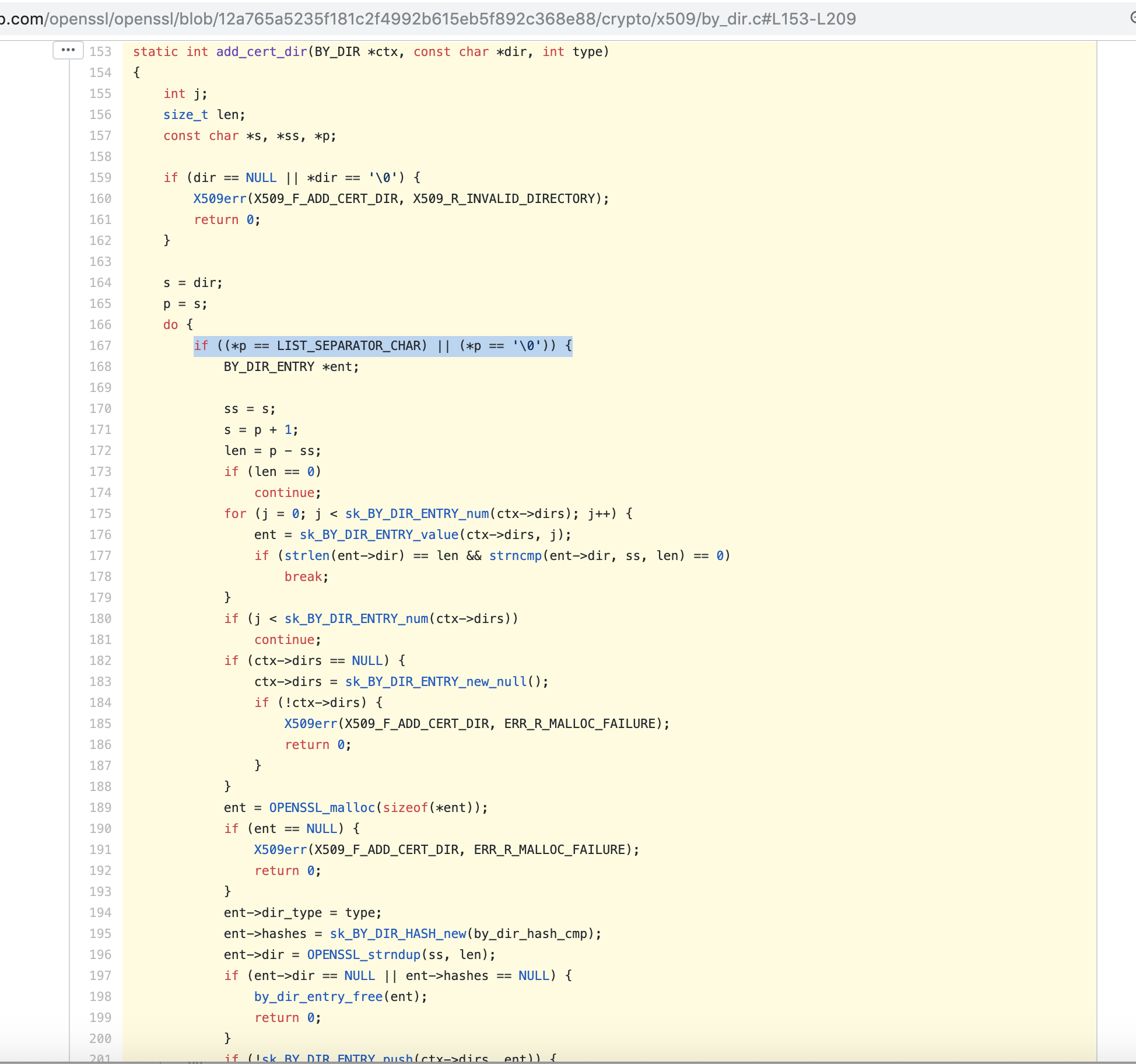
Task: Click the highlighted LIST_SEPARATOR_CHAR code on line 167
Action: coord(350,345)
